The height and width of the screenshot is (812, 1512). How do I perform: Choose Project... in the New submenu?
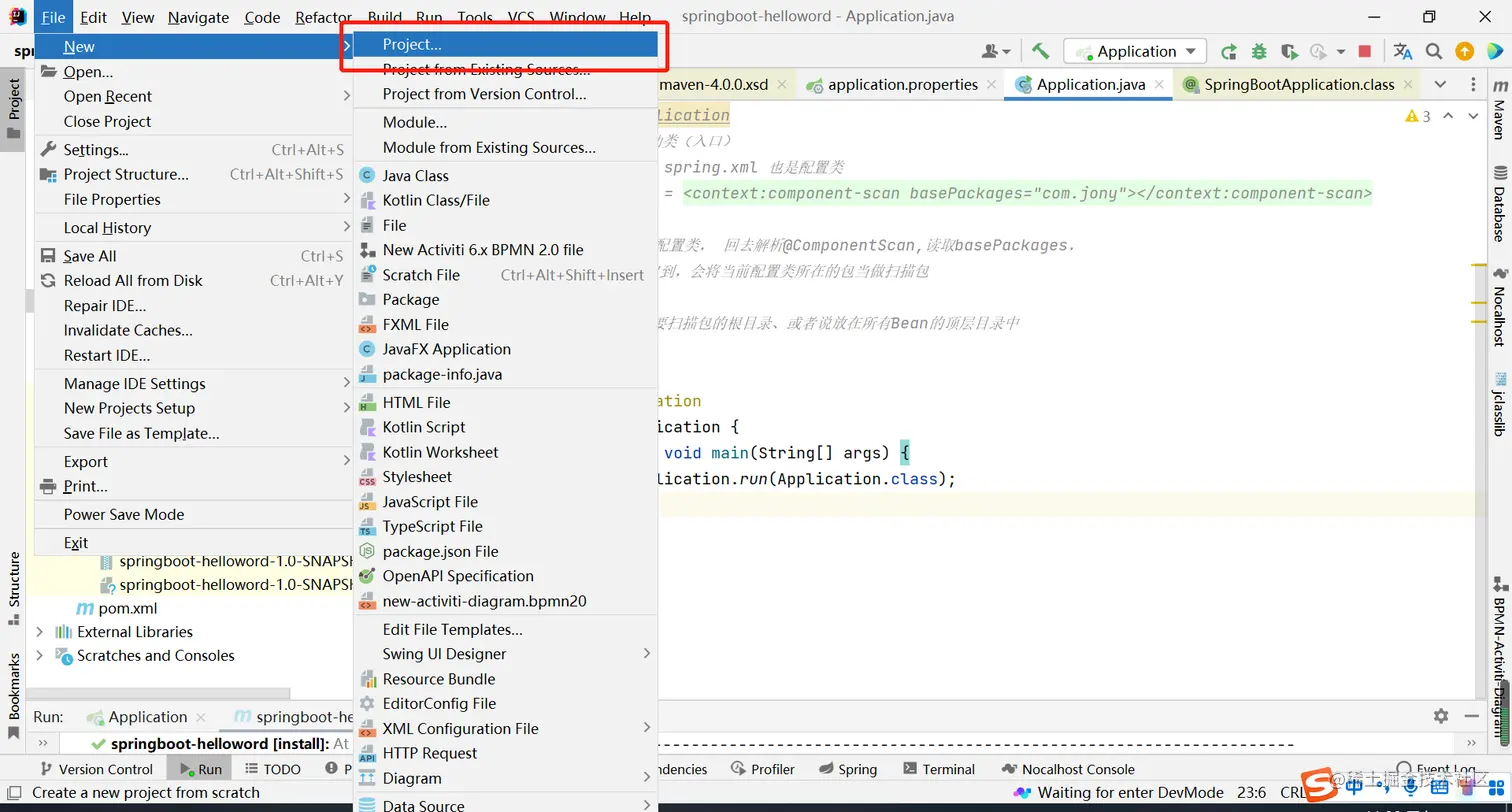pos(505,44)
